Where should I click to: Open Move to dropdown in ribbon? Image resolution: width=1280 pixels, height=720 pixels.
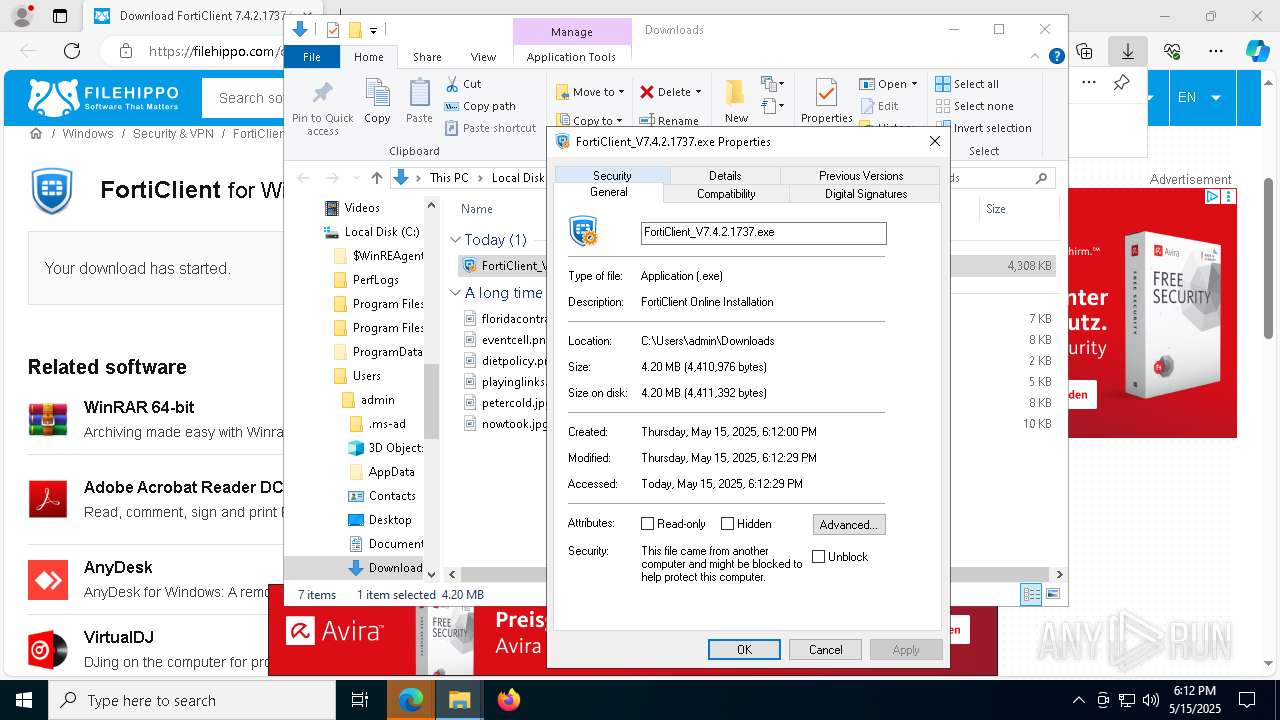590,92
